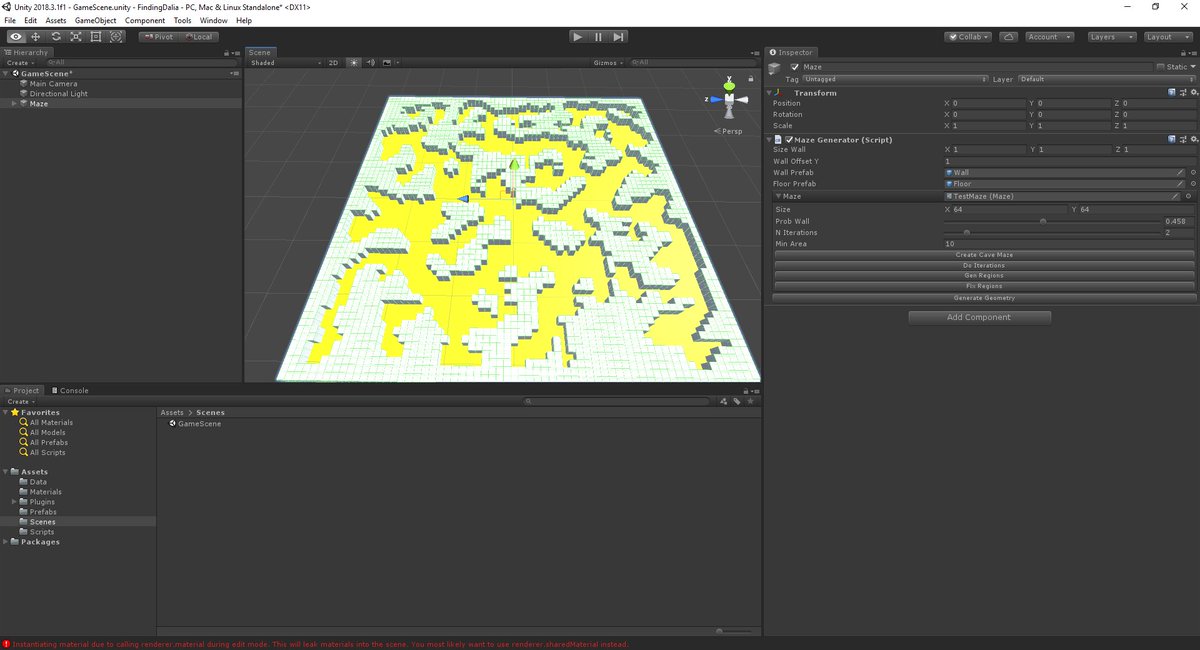Search by label in Project panel

point(737,401)
